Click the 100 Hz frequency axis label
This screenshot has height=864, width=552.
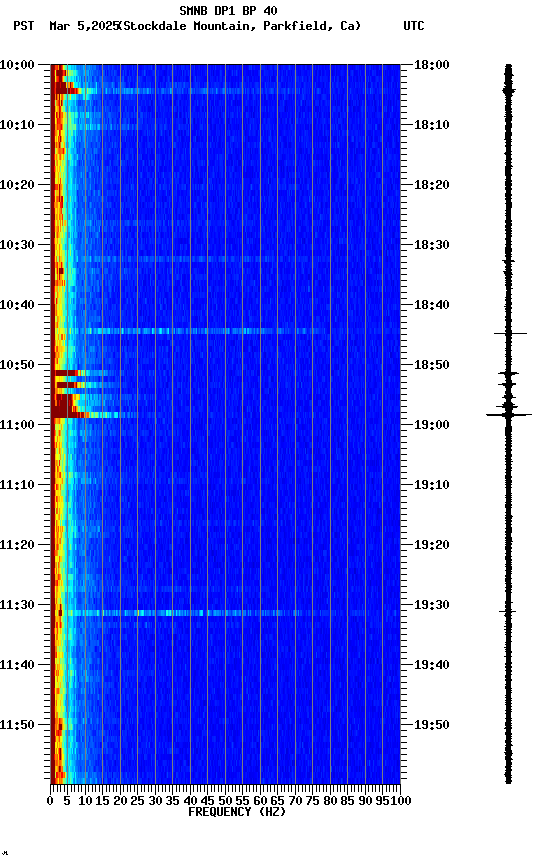pos(401,801)
